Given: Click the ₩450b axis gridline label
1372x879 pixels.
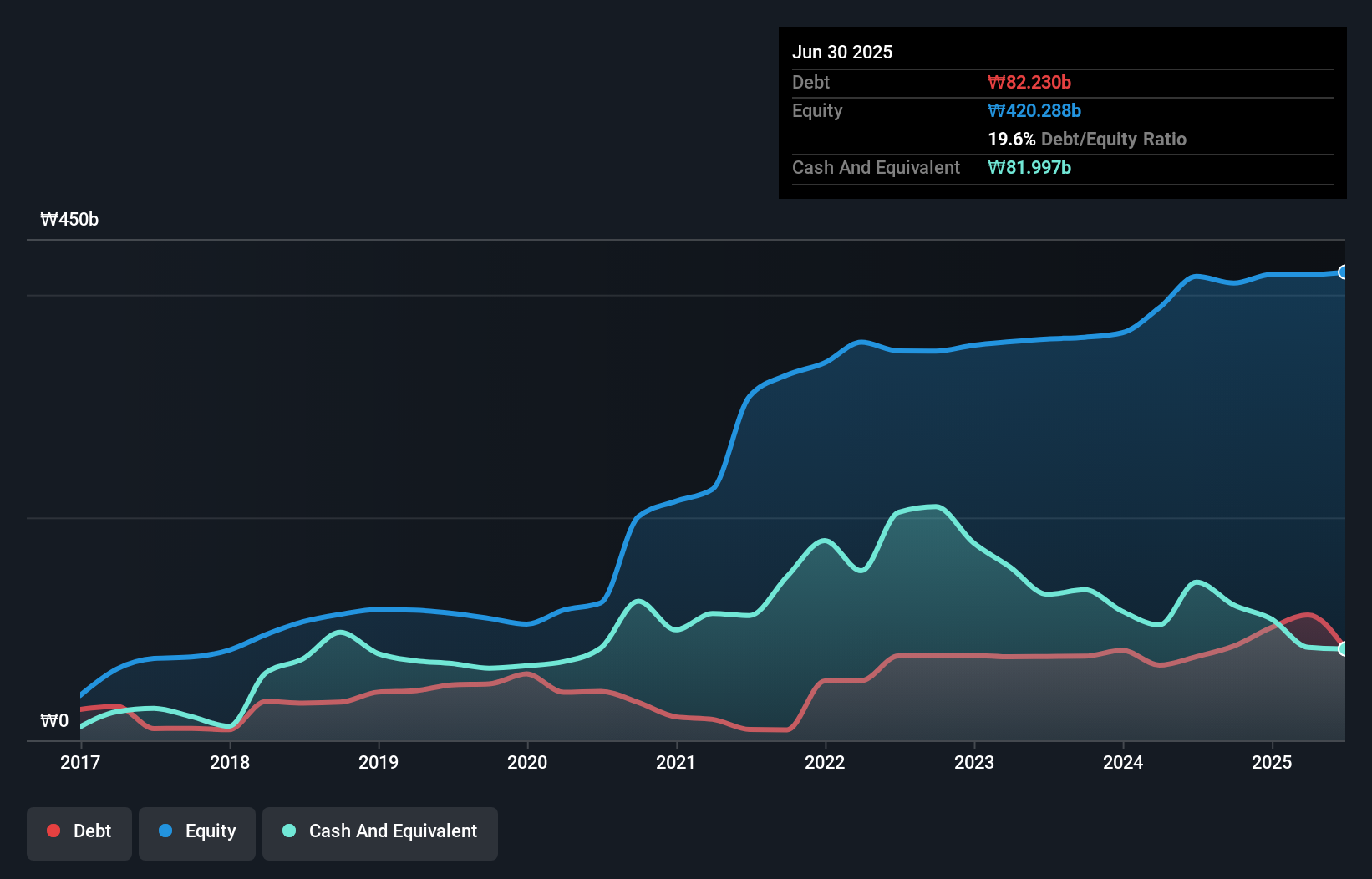Looking at the screenshot, I should (70, 219).
